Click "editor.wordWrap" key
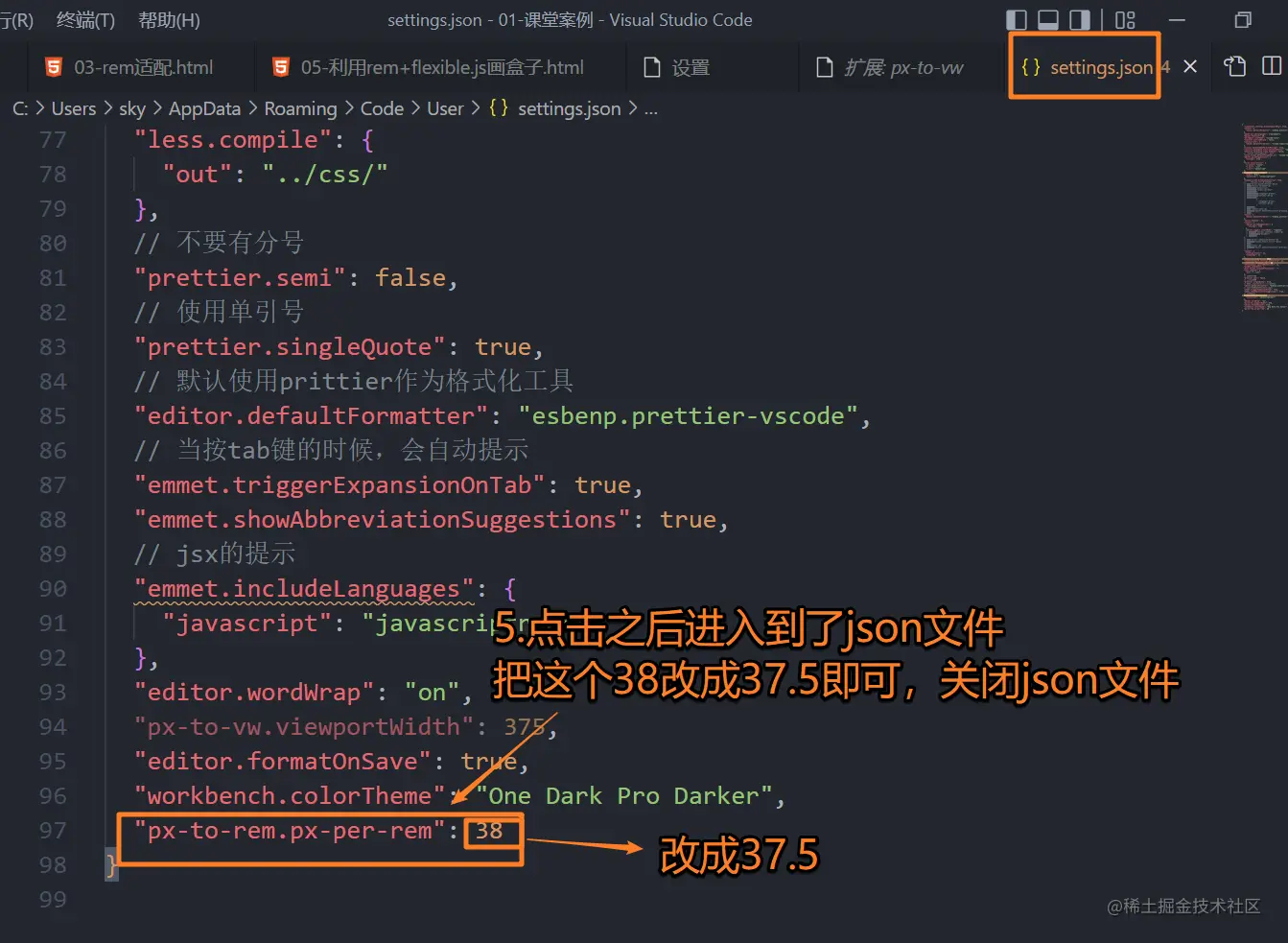 [x=255, y=693]
